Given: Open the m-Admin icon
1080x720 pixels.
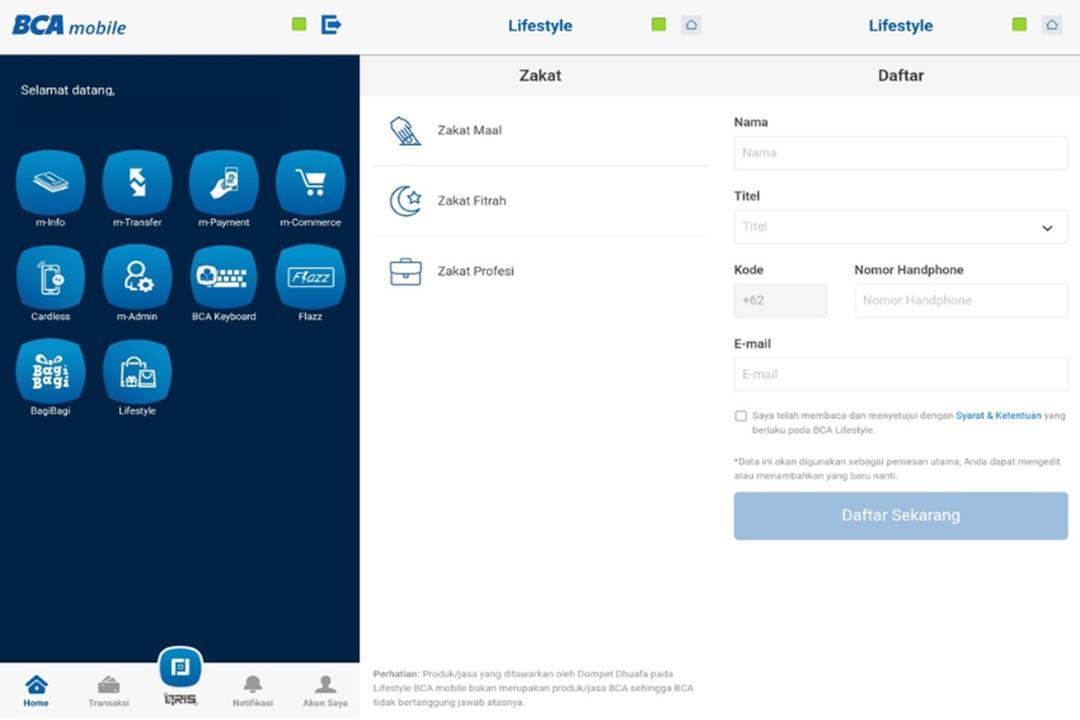Looking at the screenshot, I should point(137,277).
